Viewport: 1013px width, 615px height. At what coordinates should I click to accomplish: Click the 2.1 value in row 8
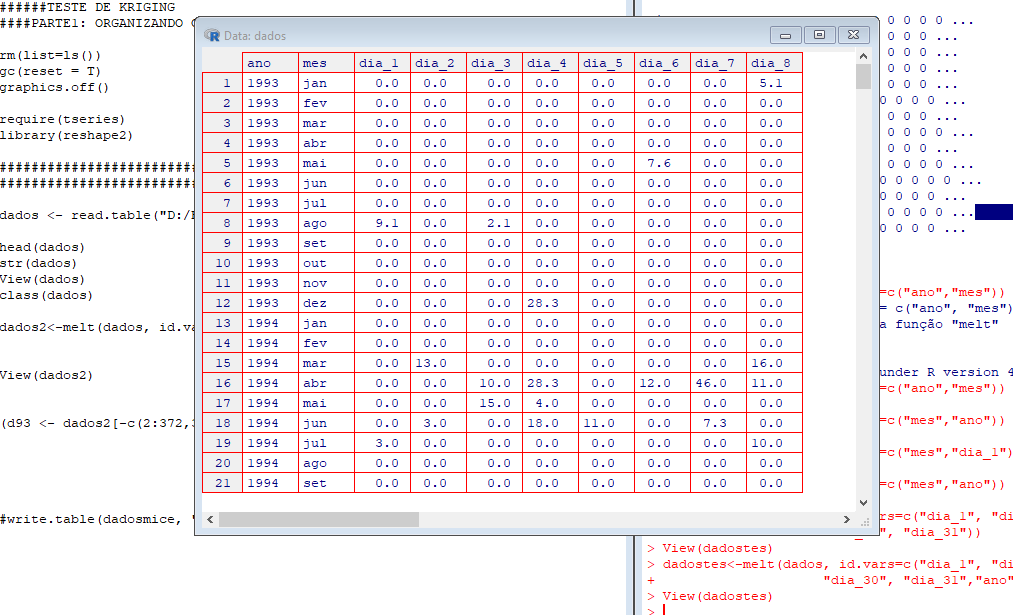tap(494, 223)
